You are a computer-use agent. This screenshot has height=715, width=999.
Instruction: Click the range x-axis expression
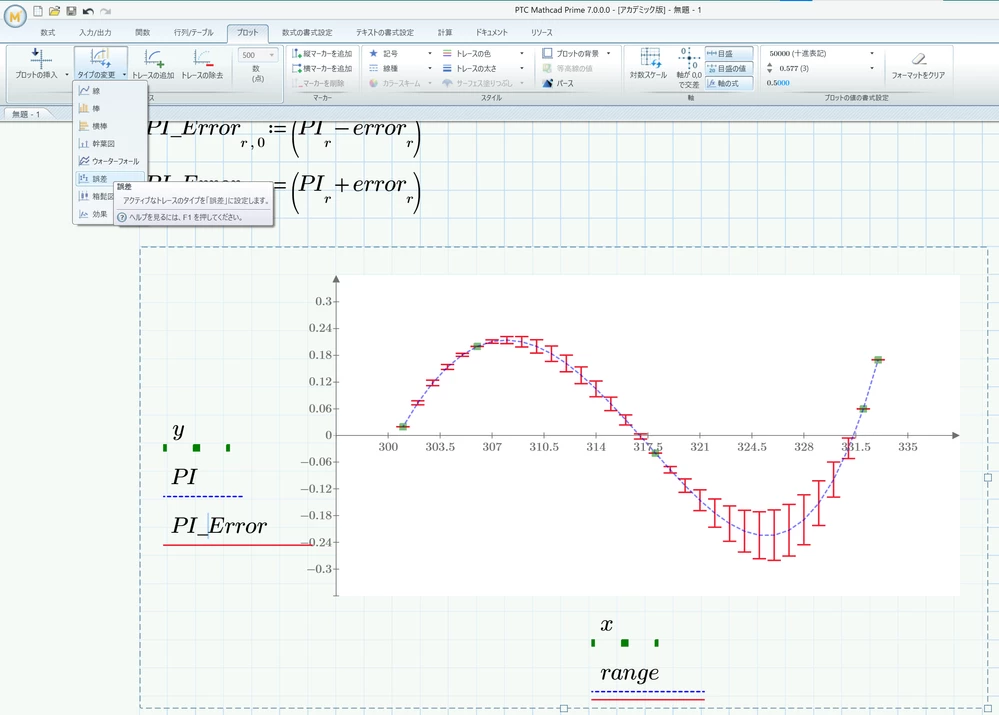coord(629,673)
